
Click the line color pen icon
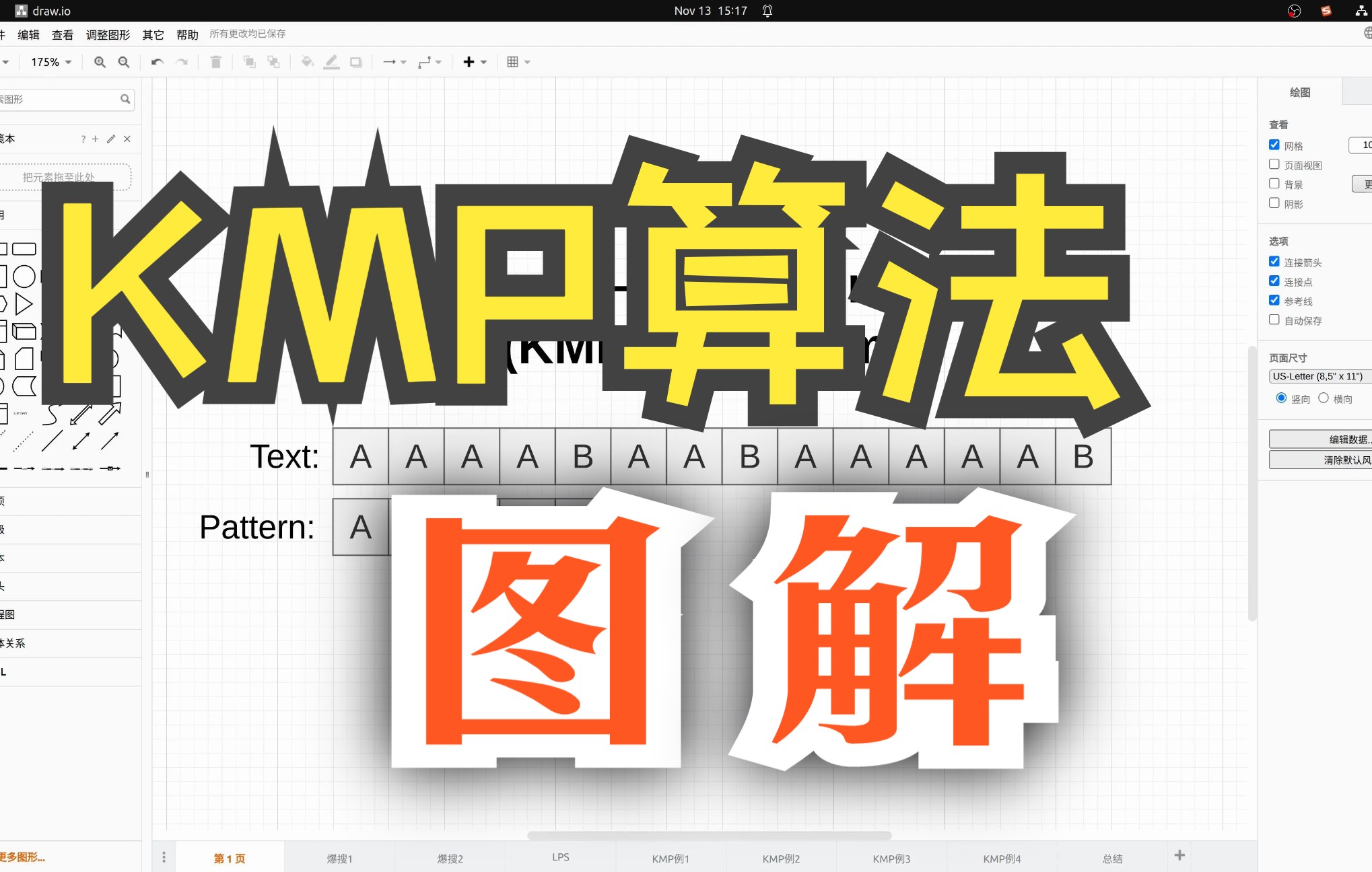(331, 62)
